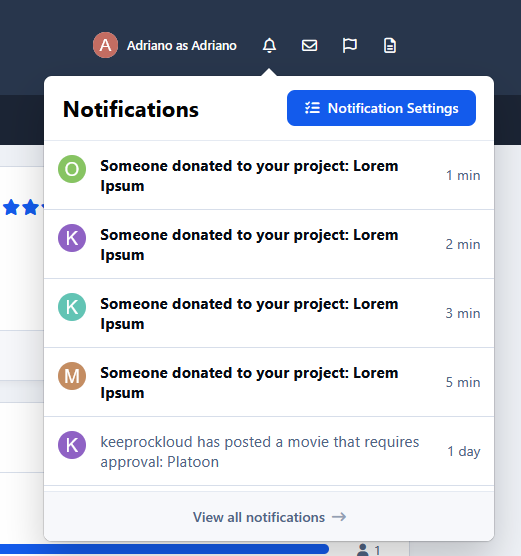
Task: Click View all notifications link
Action: (269, 517)
